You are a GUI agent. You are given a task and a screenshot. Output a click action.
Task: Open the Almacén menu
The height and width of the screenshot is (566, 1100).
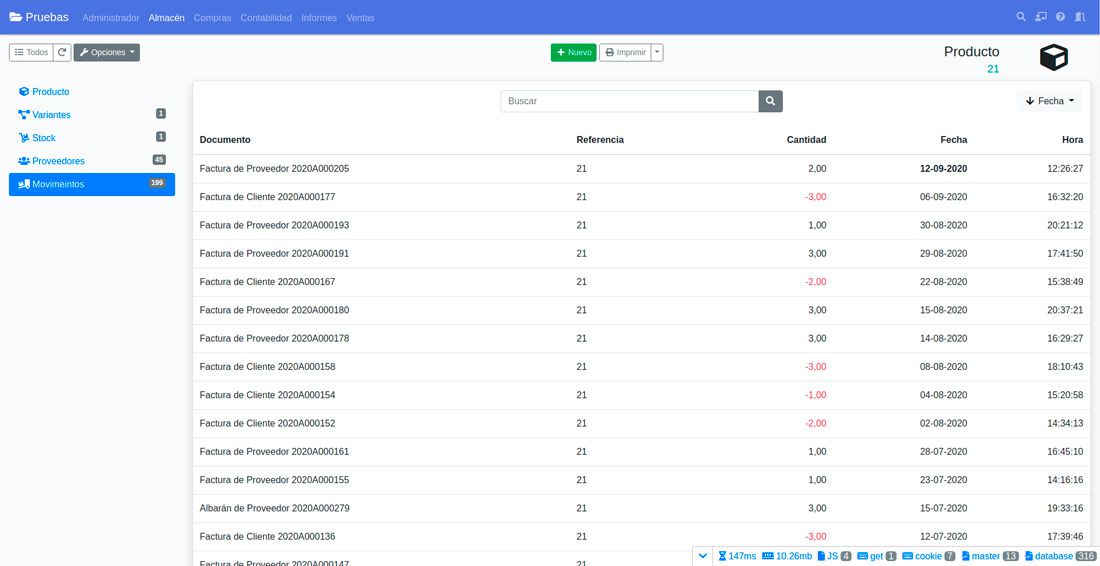pyautogui.click(x=166, y=18)
